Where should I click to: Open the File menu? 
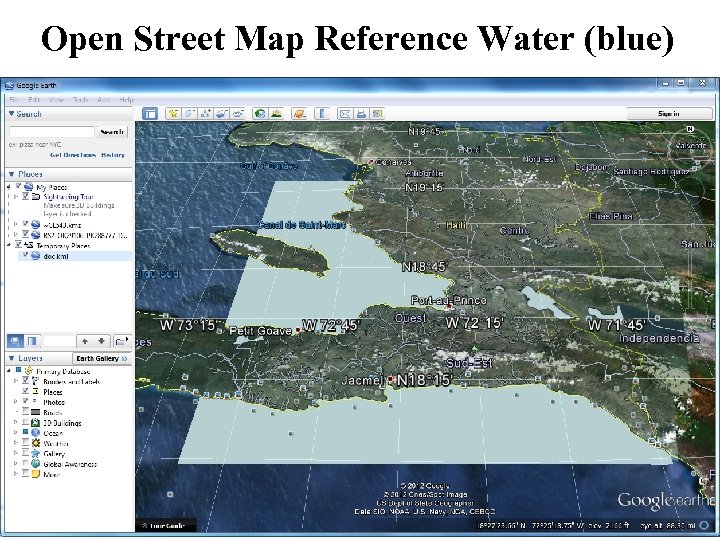point(14,100)
